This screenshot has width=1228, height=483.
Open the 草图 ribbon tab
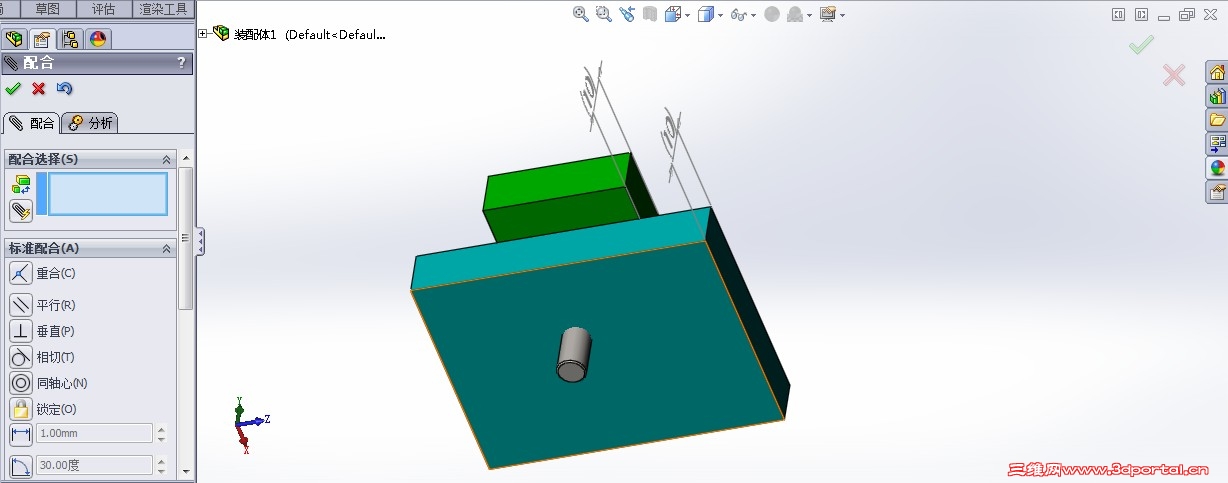point(48,9)
